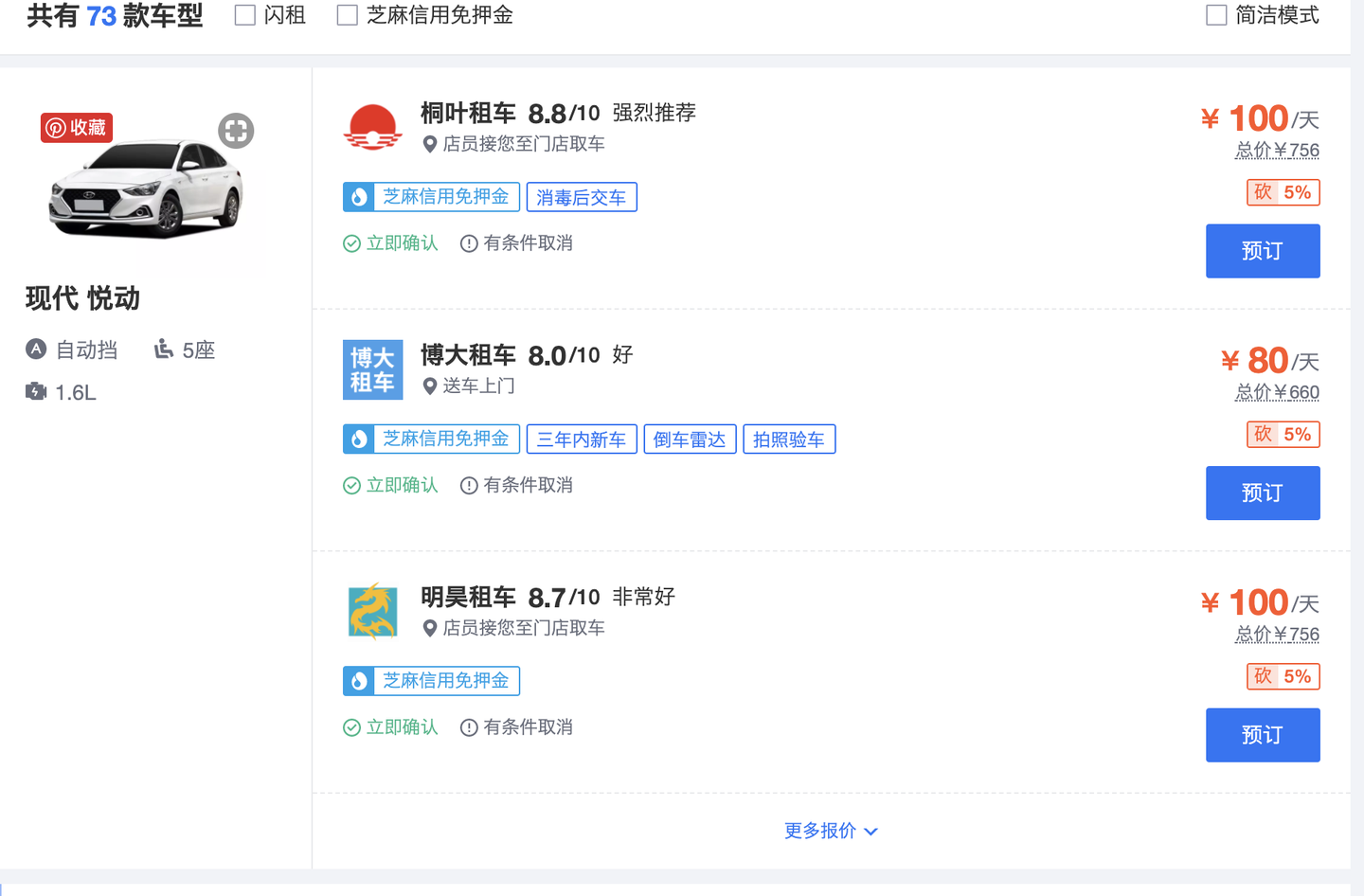
Task: Expand 更多报价 to show more quotes
Action: (x=831, y=831)
